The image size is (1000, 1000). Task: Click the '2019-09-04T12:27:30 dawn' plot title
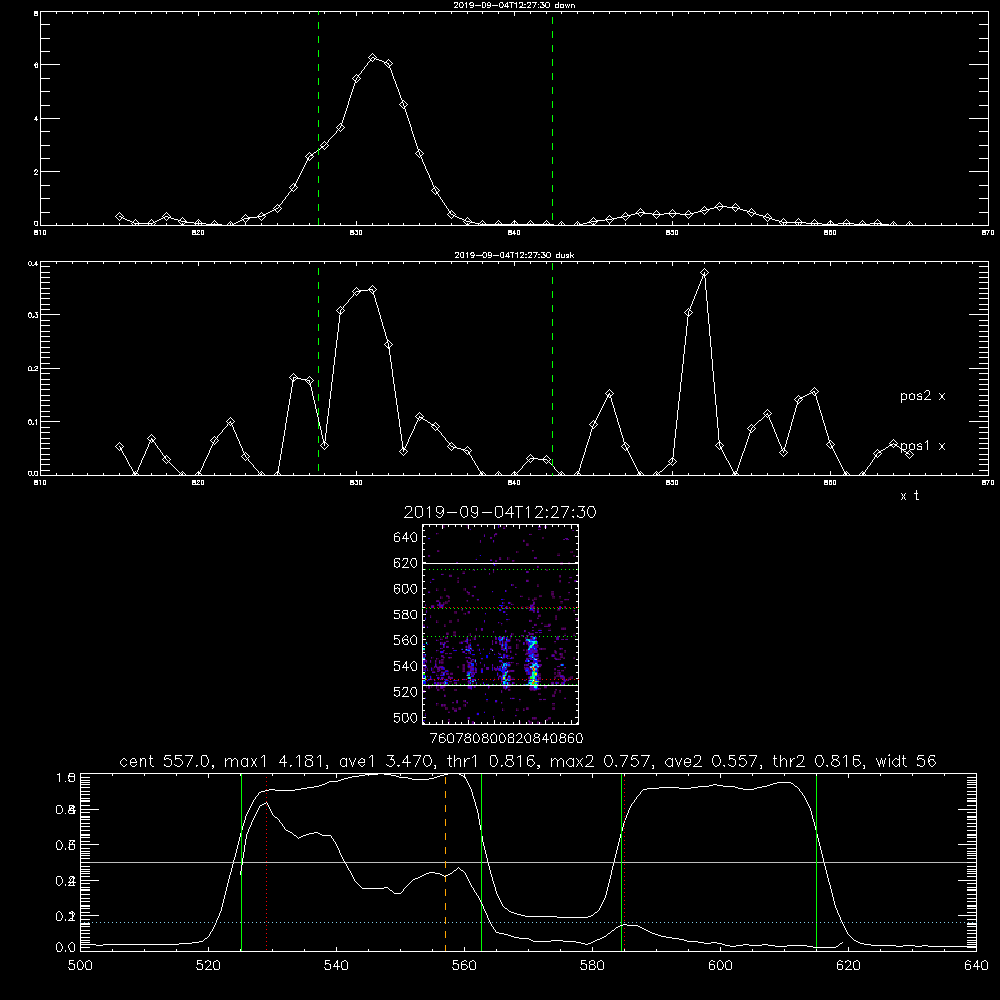pyautogui.click(x=514, y=5)
